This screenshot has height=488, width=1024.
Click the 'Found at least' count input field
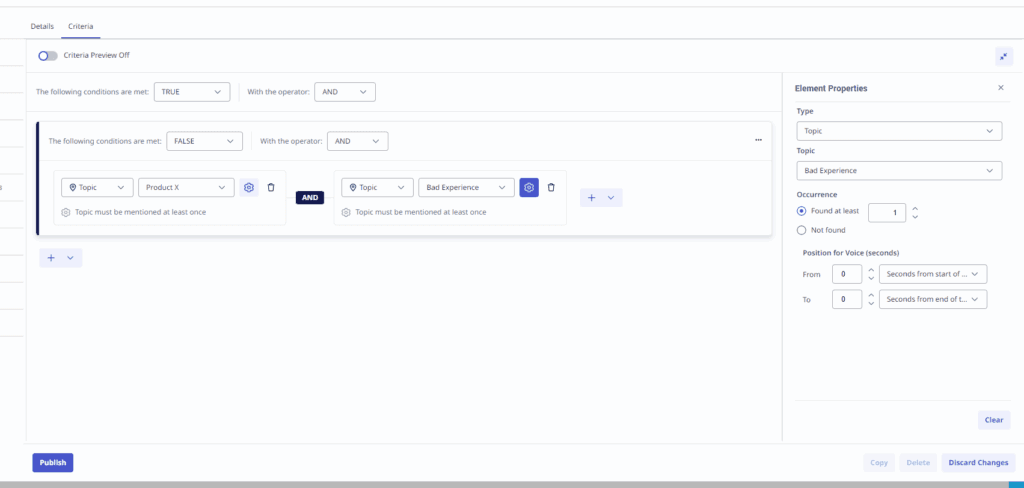tap(886, 212)
